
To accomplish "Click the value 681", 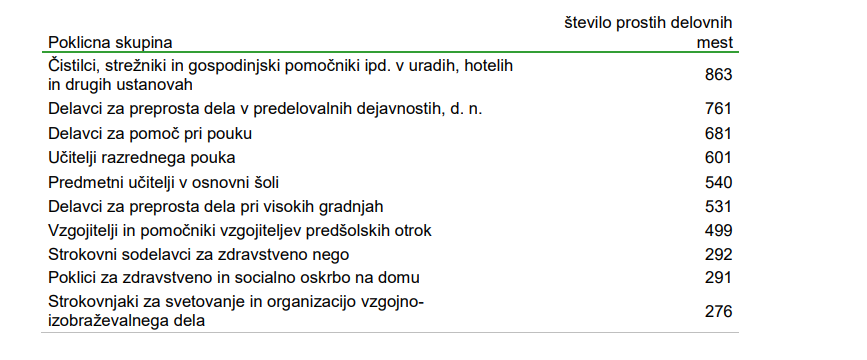I will tap(718, 134).
